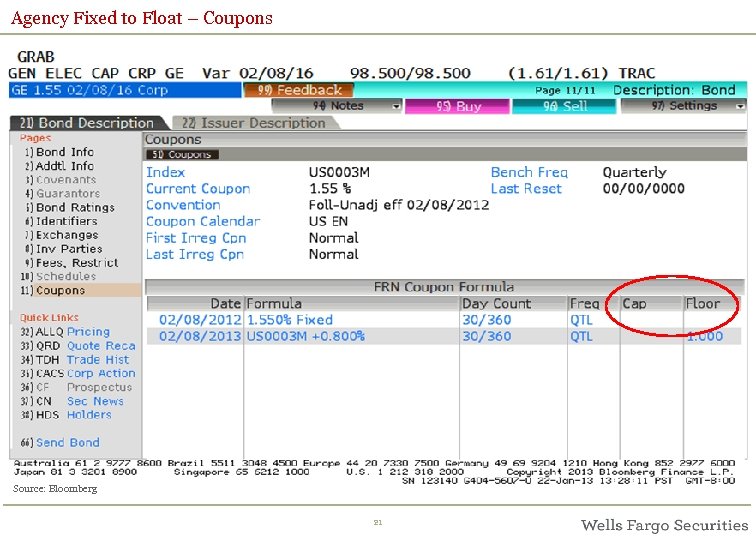Select the 51) Coupons sub-tab

tap(182, 155)
